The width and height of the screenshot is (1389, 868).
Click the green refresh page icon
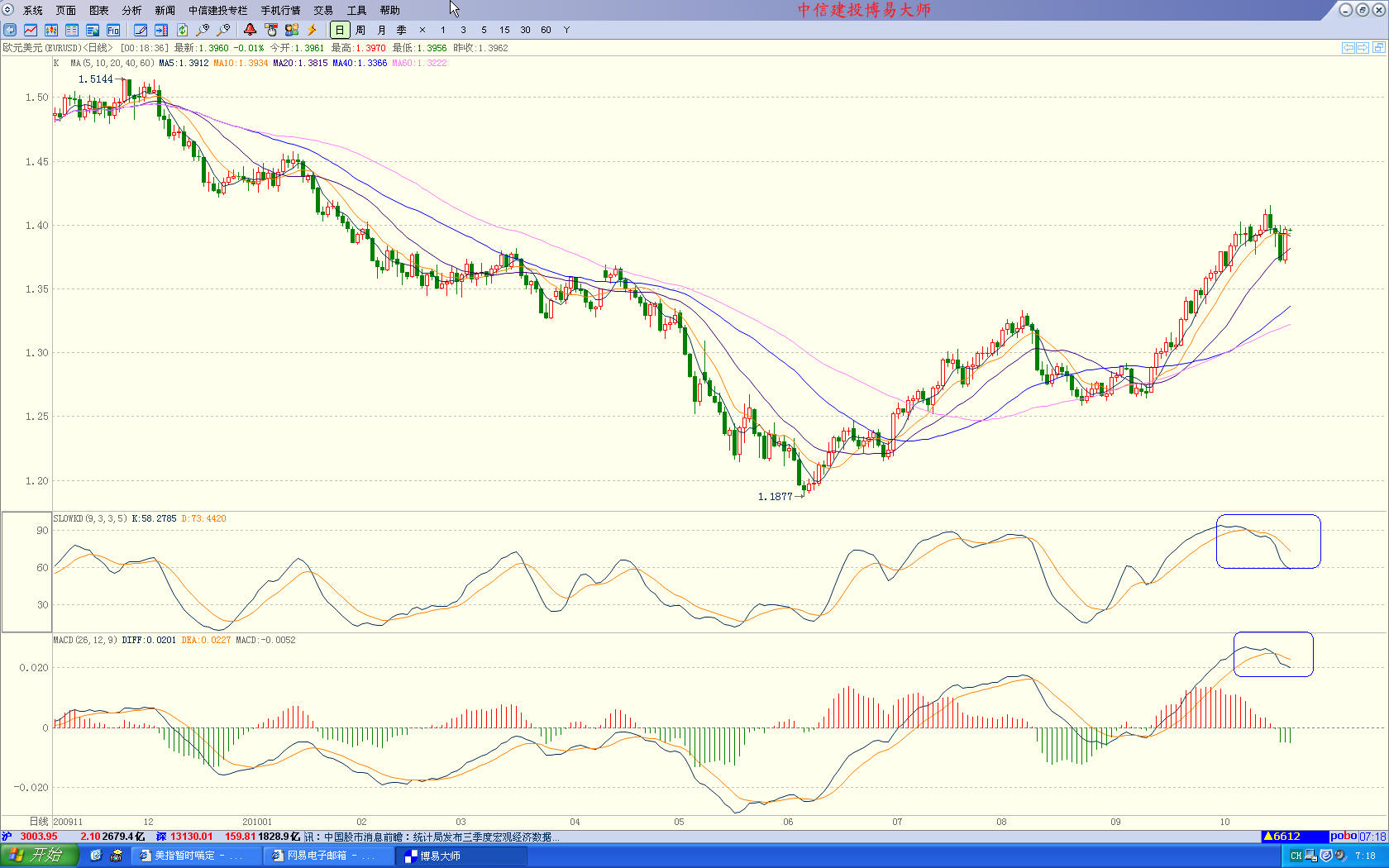[x=182, y=30]
